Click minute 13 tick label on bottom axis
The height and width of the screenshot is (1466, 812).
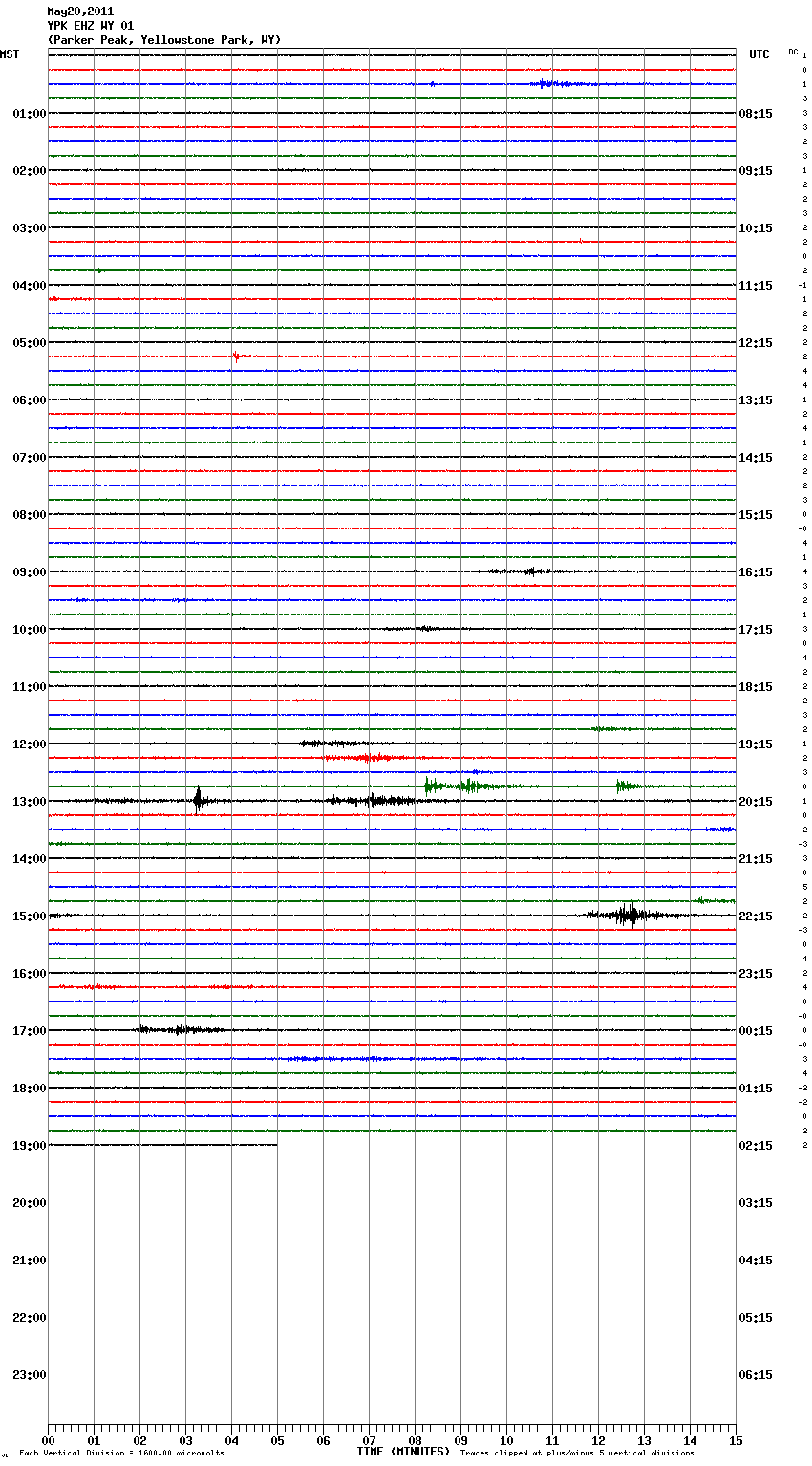click(x=644, y=1440)
